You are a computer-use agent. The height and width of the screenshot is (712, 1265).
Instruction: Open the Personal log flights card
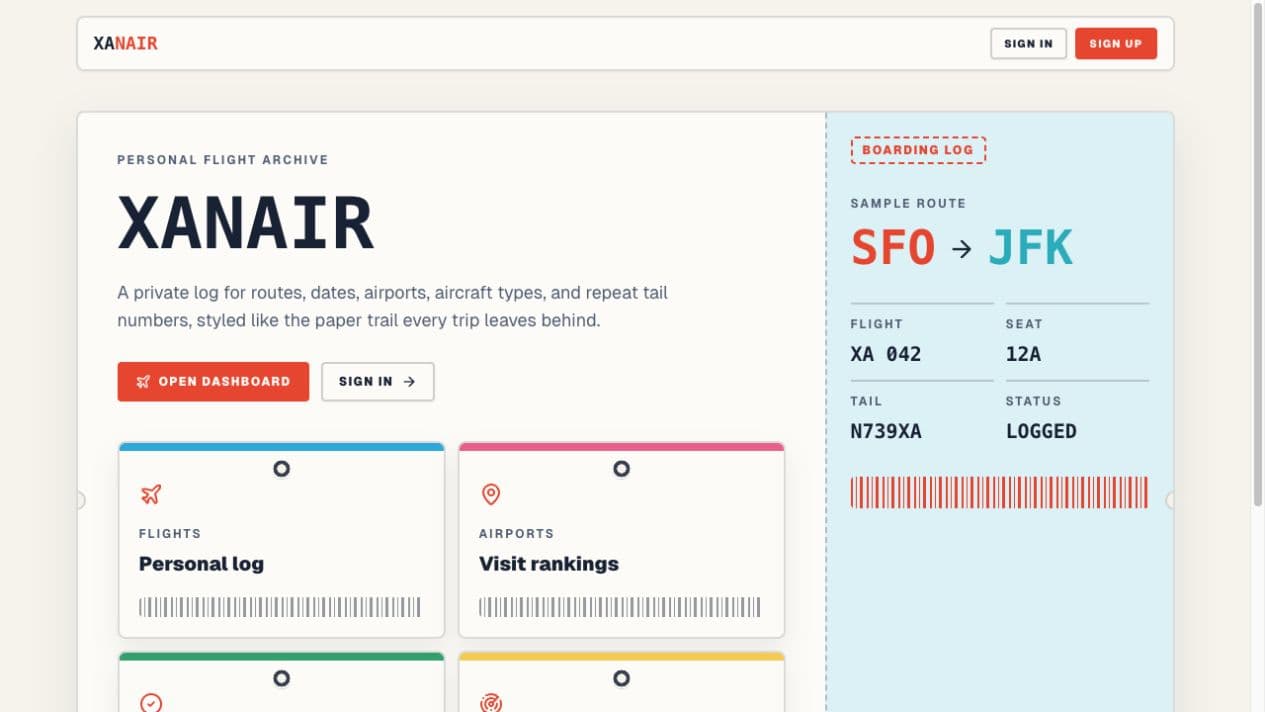(x=281, y=540)
